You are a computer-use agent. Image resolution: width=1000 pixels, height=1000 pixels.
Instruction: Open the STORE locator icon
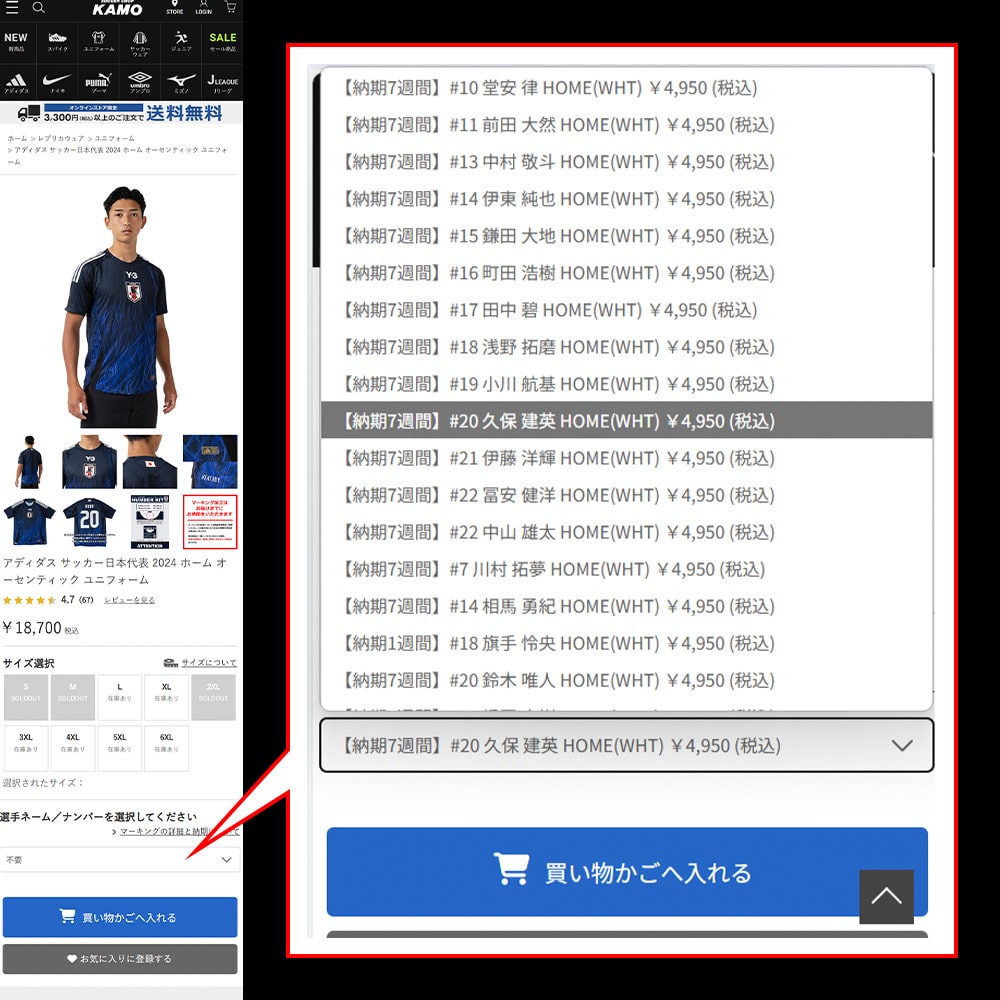coord(175,8)
